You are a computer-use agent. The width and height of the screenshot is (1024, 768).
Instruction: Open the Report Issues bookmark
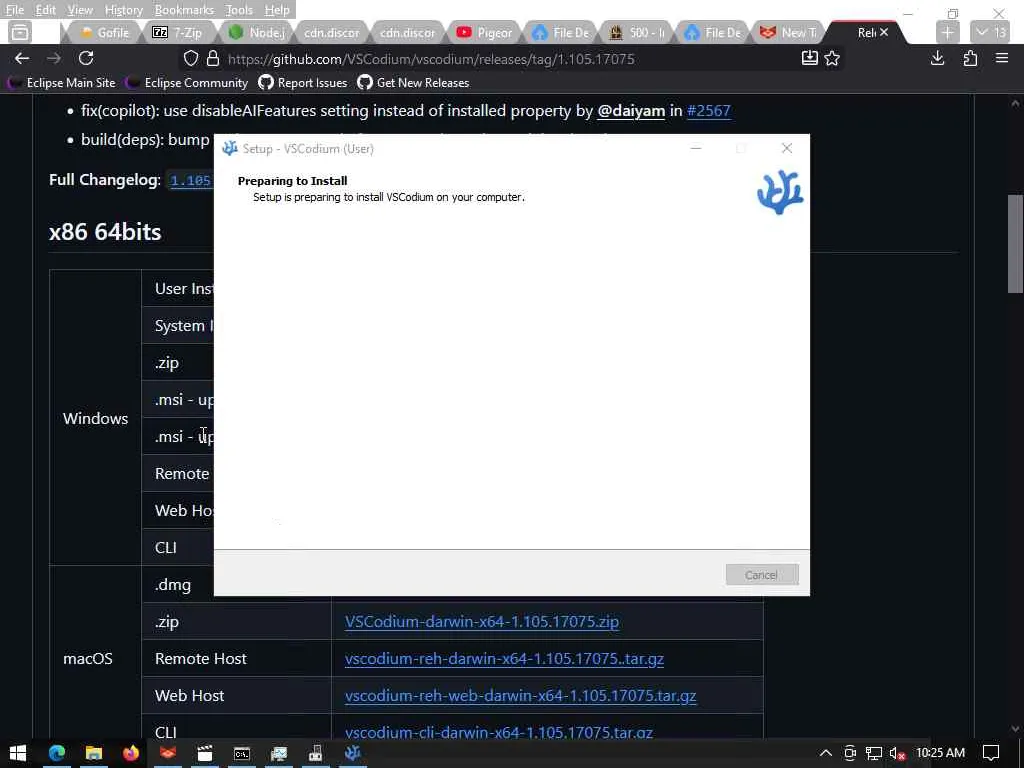tap(303, 83)
